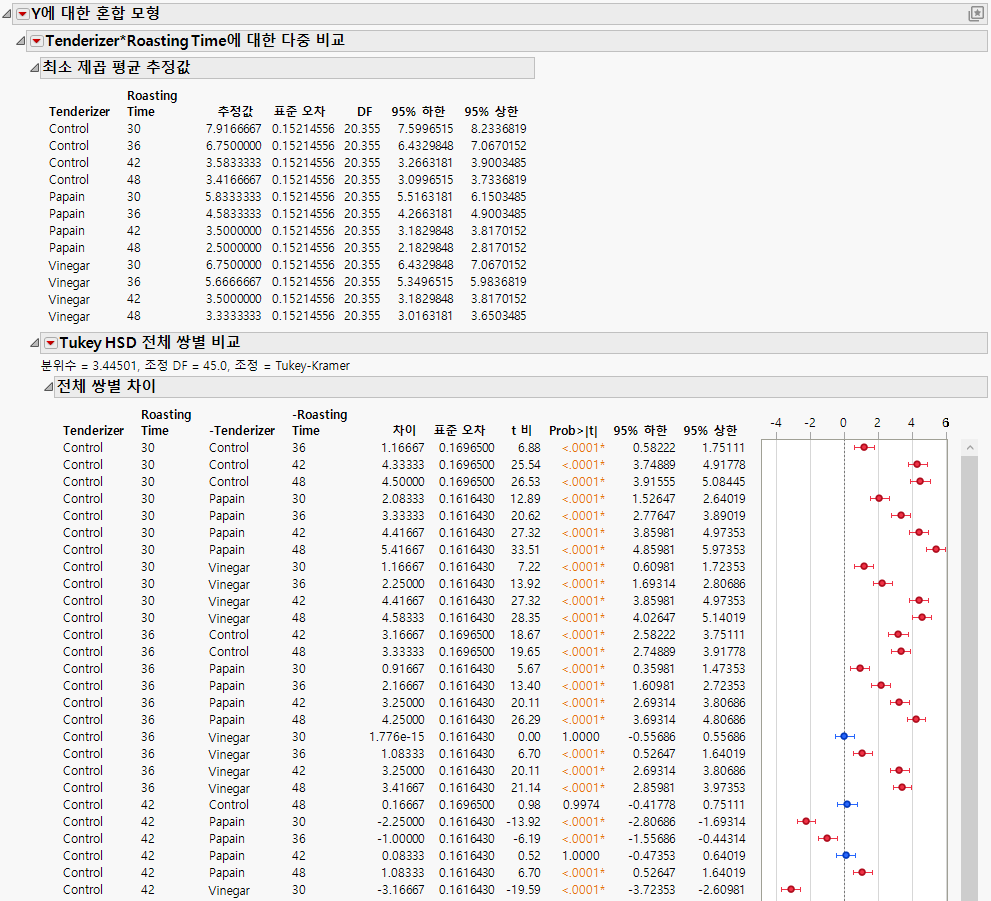
Task: Click the 차이 column header in the differences table
Action: (405, 431)
